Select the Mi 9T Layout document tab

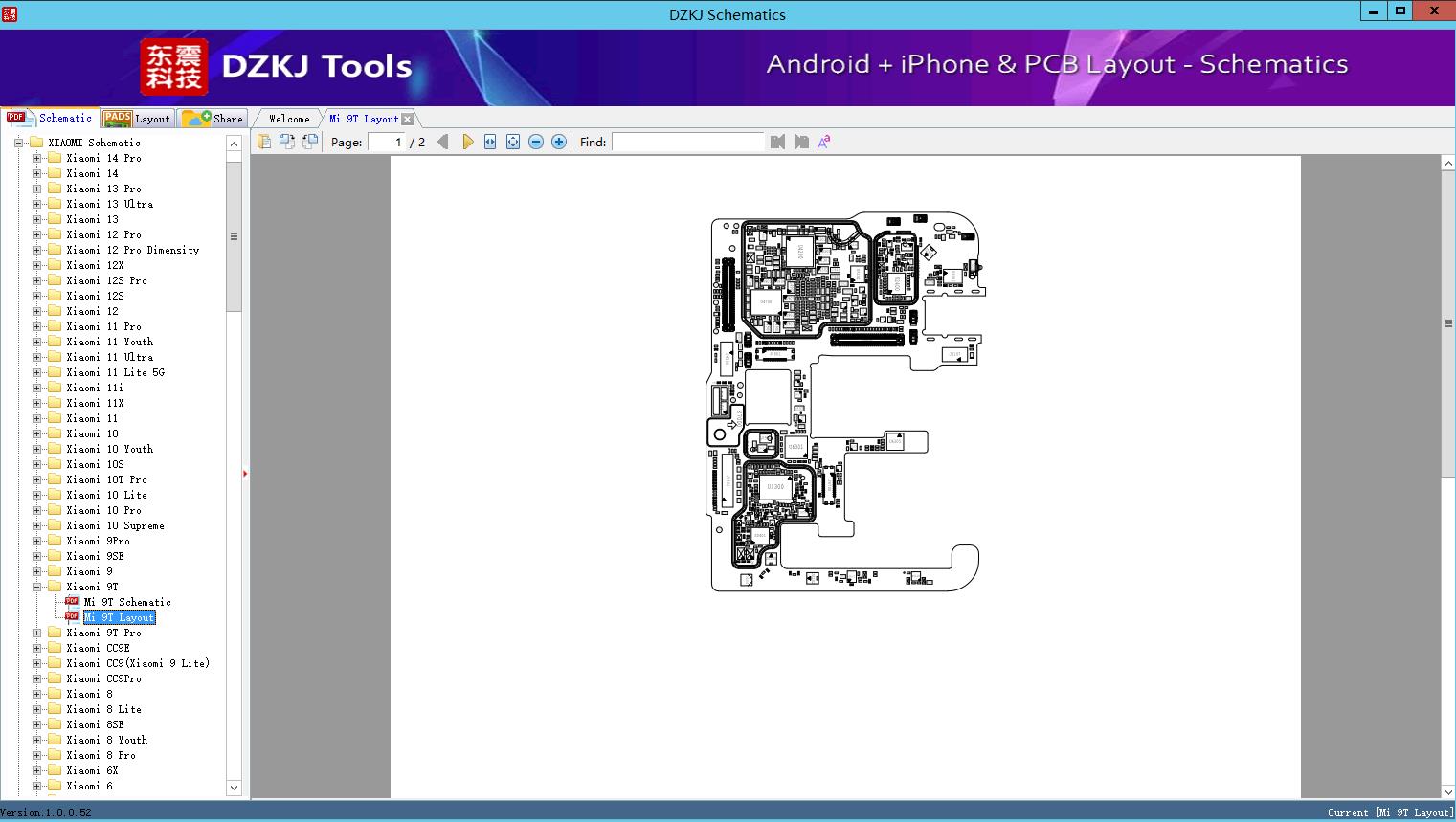pyautogui.click(x=364, y=119)
